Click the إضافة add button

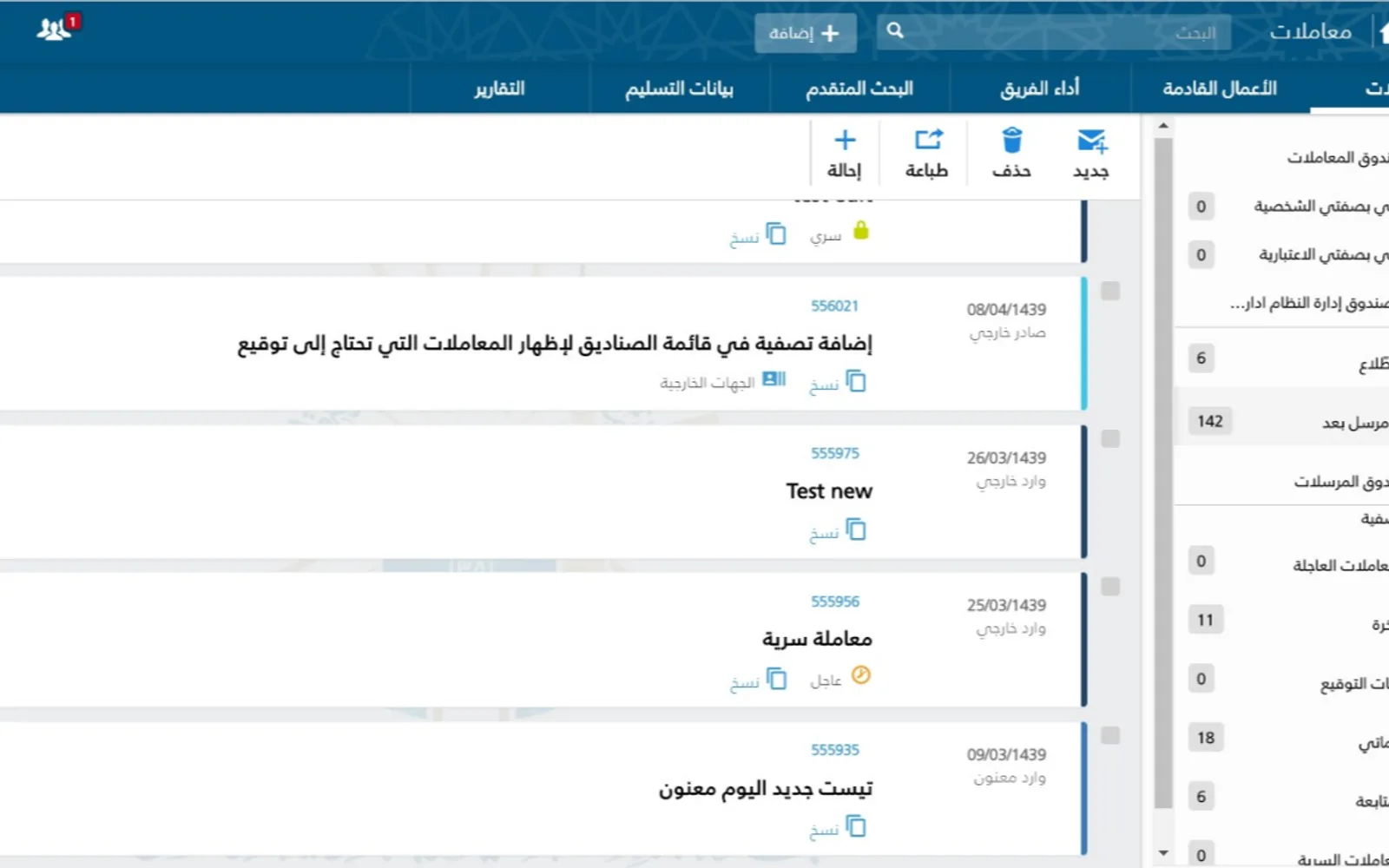805,33
